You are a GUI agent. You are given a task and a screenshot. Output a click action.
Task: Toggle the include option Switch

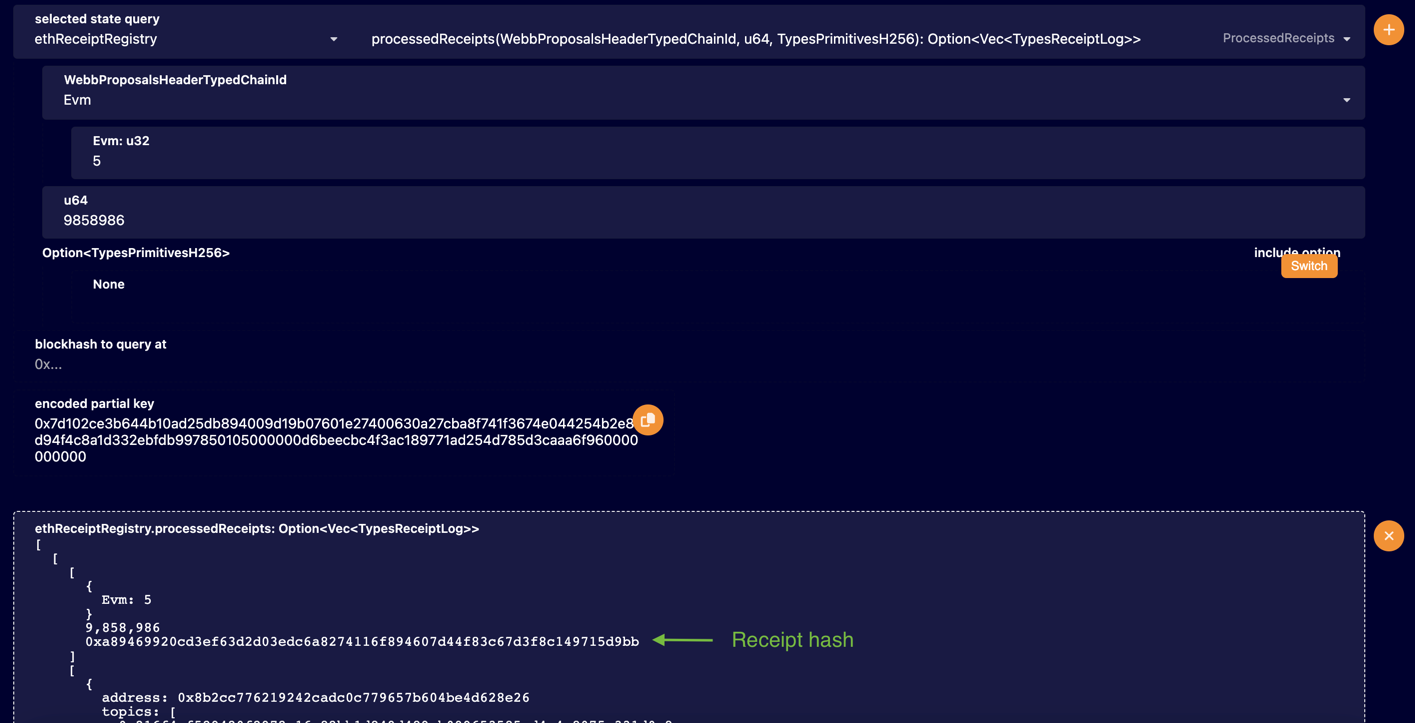(x=1308, y=266)
